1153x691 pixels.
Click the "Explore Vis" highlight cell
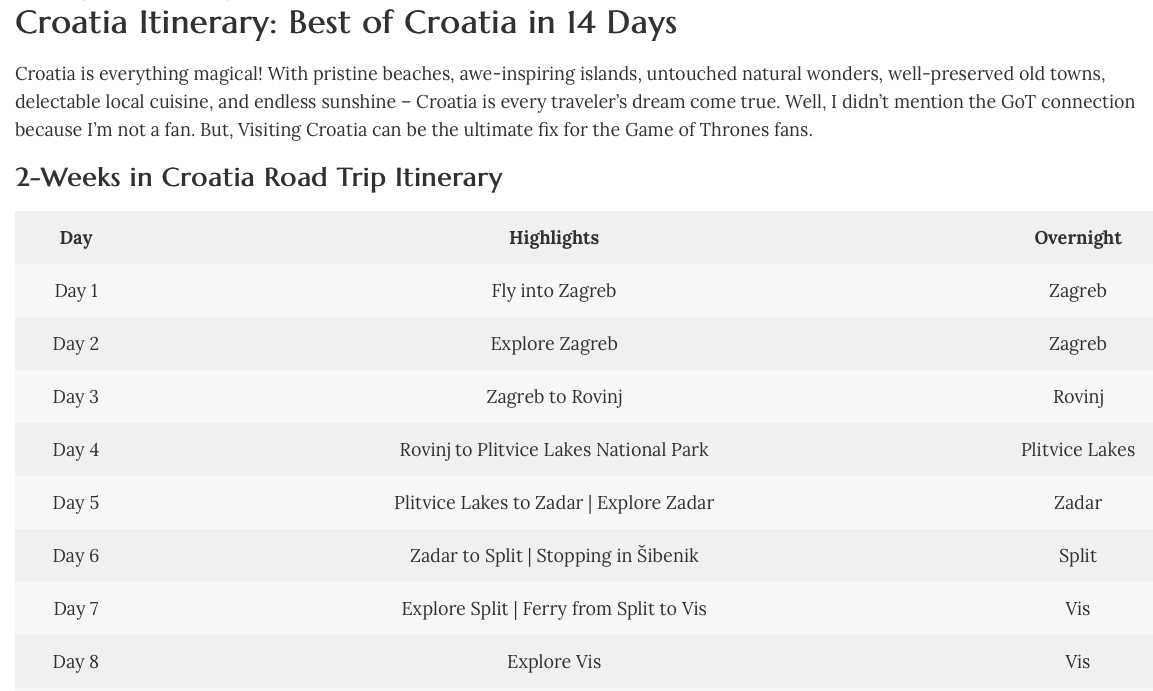(x=554, y=662)
